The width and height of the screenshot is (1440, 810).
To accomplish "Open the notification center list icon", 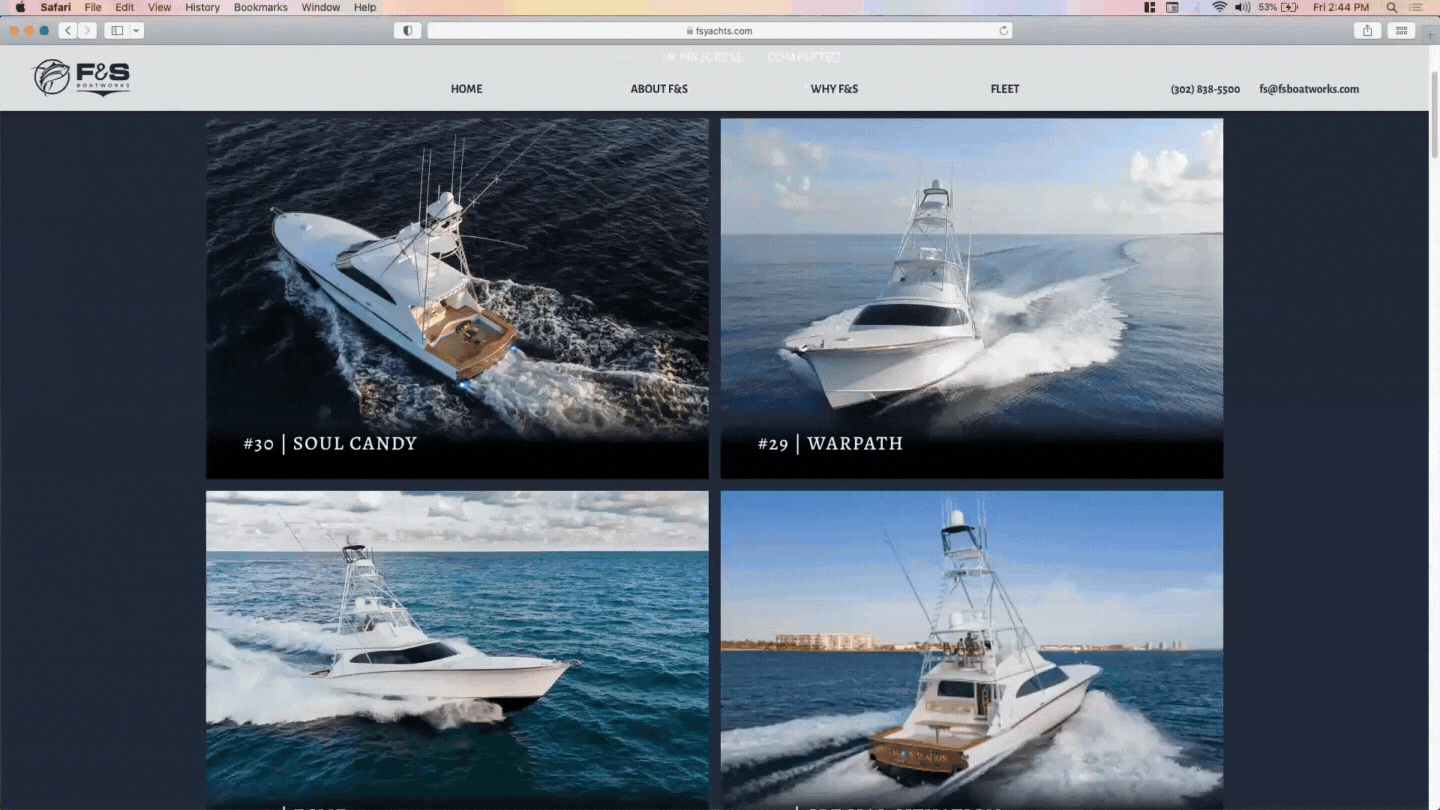I will click(x=1415, y=7).
